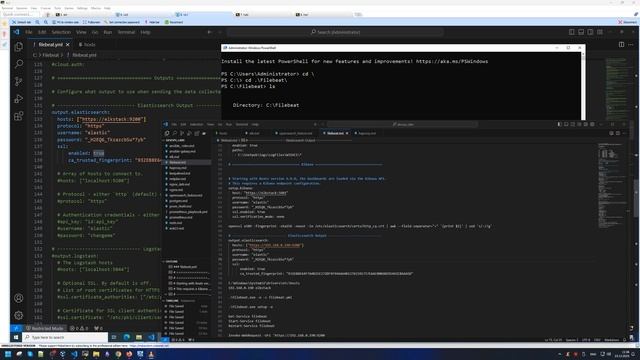Close the active filebeat.yml tab in small VS Code
The width and height of the screenshot is (640, 360).
click(x=347, y=133)
